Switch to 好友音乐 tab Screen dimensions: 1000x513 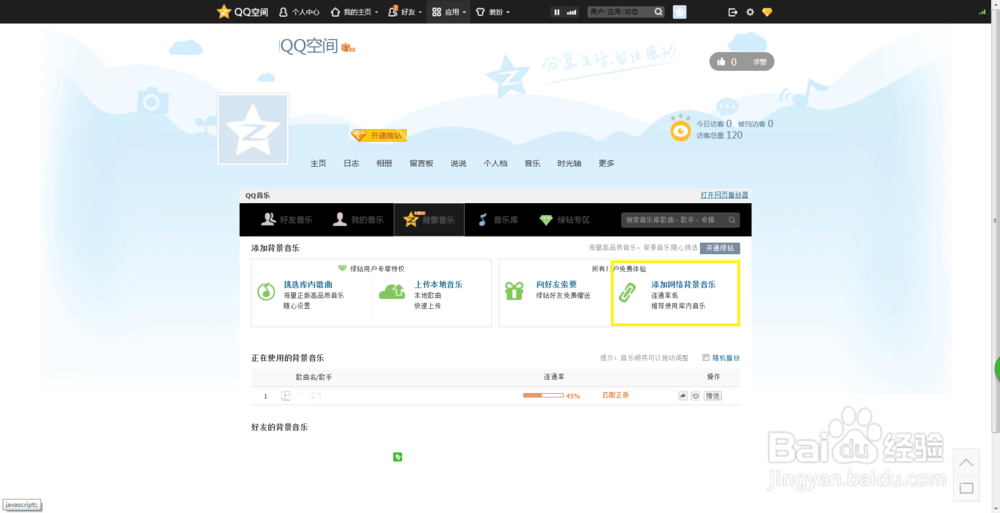pos(287,219)
